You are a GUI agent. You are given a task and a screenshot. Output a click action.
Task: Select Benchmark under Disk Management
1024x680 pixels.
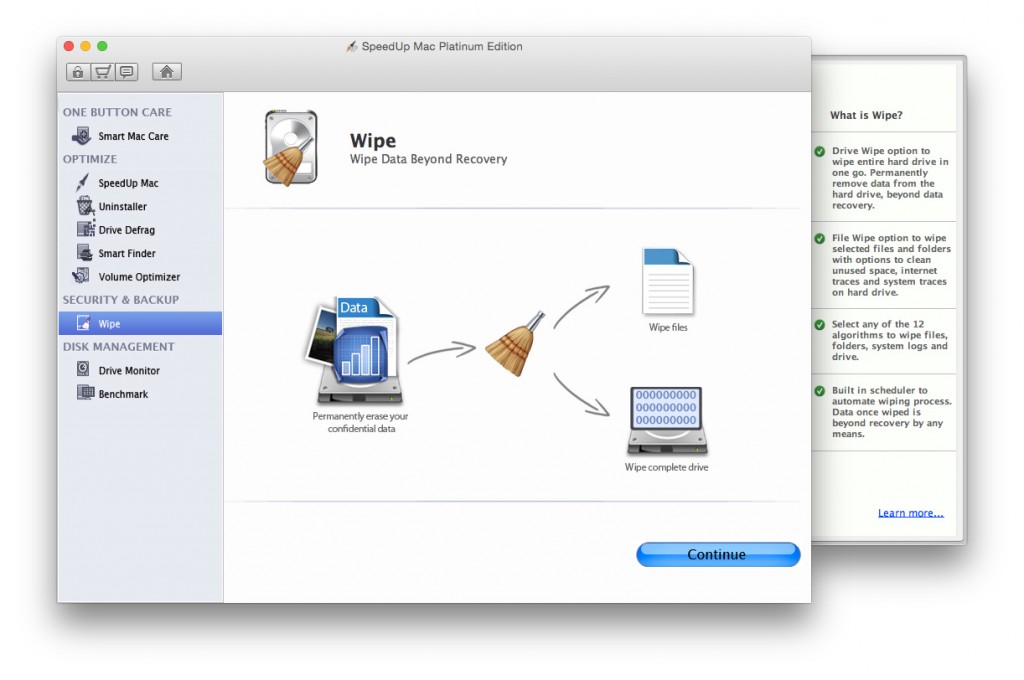click(140, 394)
